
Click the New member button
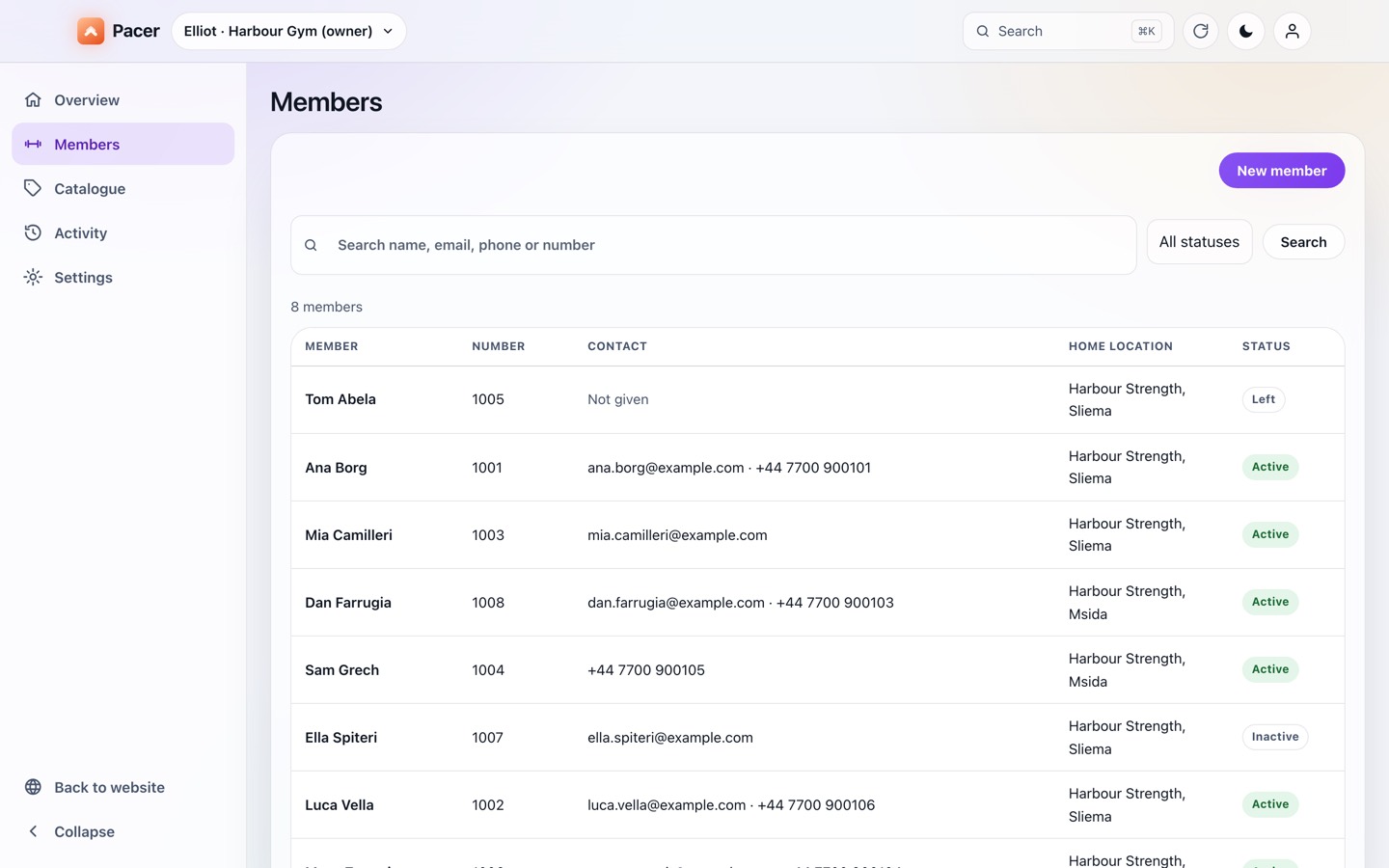click(x=1281, y=171)
